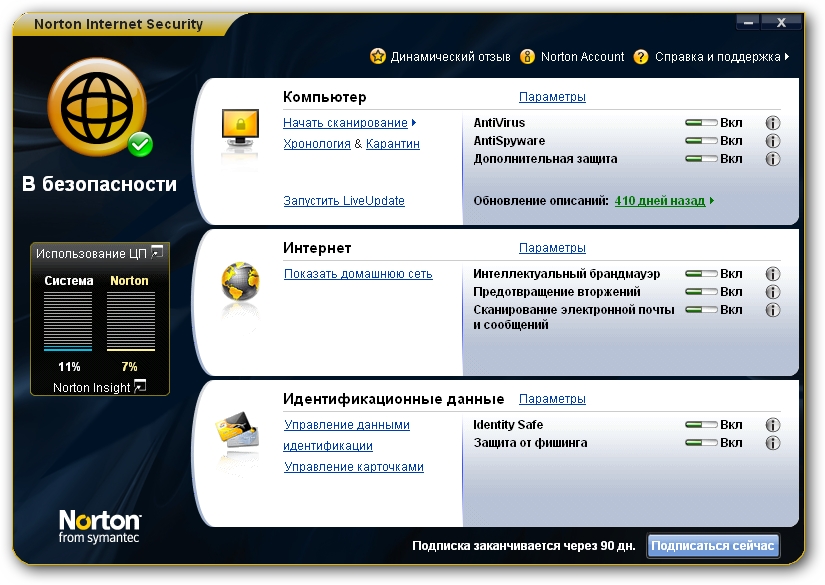
Task: Click the Norton Insight label
Action: pyautogui.click(x=92, y=388)
